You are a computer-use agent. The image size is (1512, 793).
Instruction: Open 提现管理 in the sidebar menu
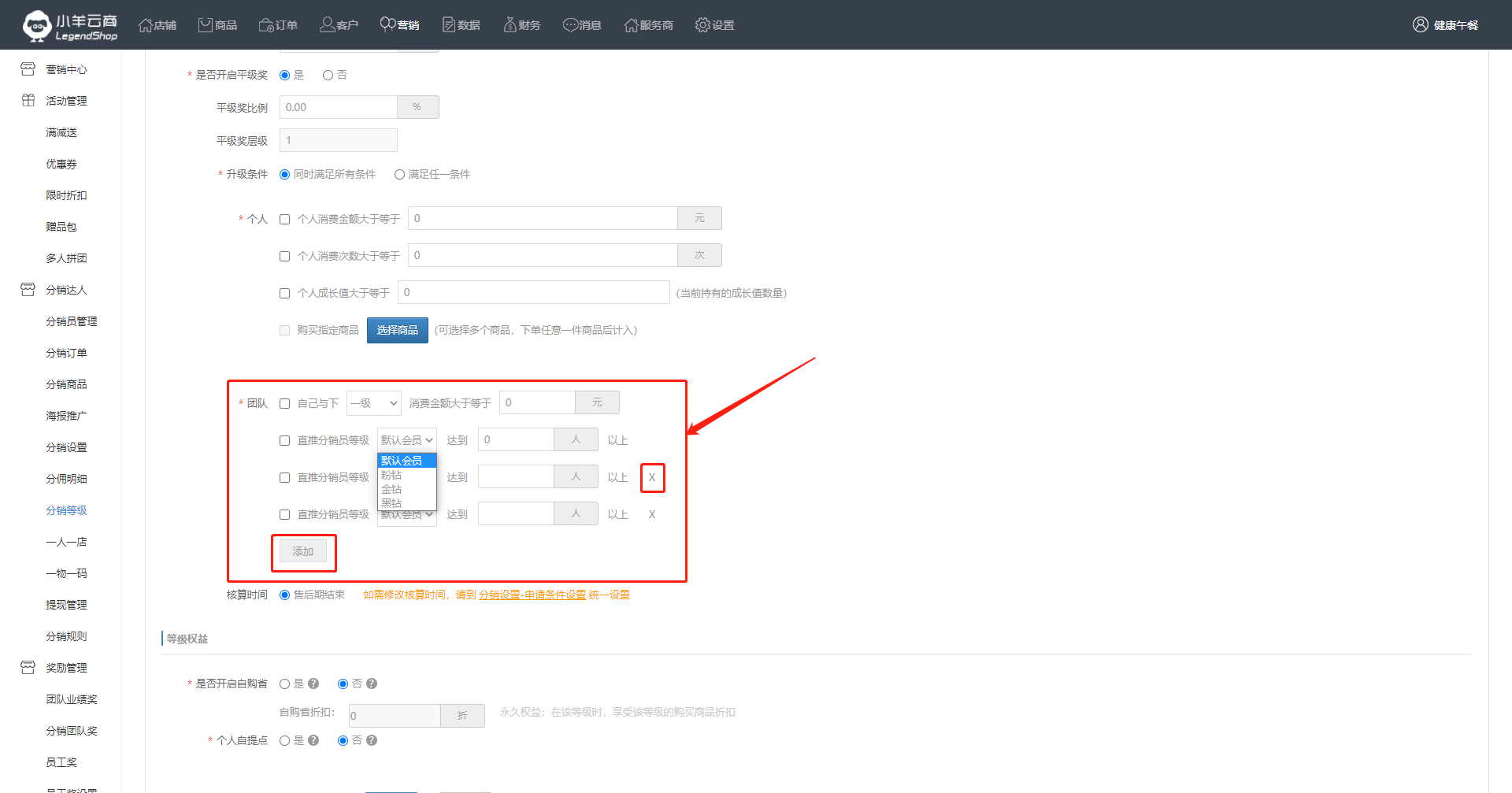(x=66, y=605)
